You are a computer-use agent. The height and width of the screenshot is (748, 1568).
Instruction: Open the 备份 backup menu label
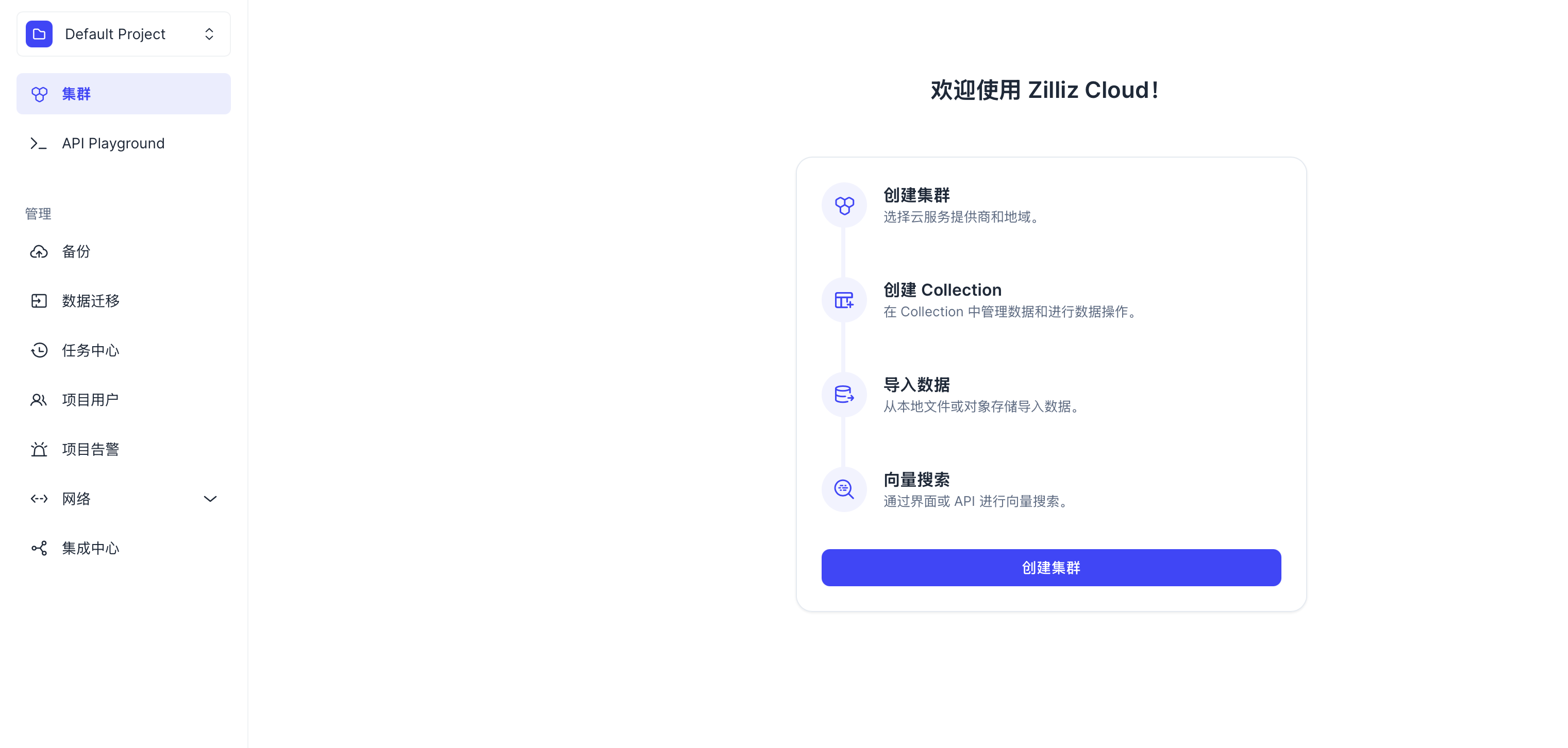point(77,252)
